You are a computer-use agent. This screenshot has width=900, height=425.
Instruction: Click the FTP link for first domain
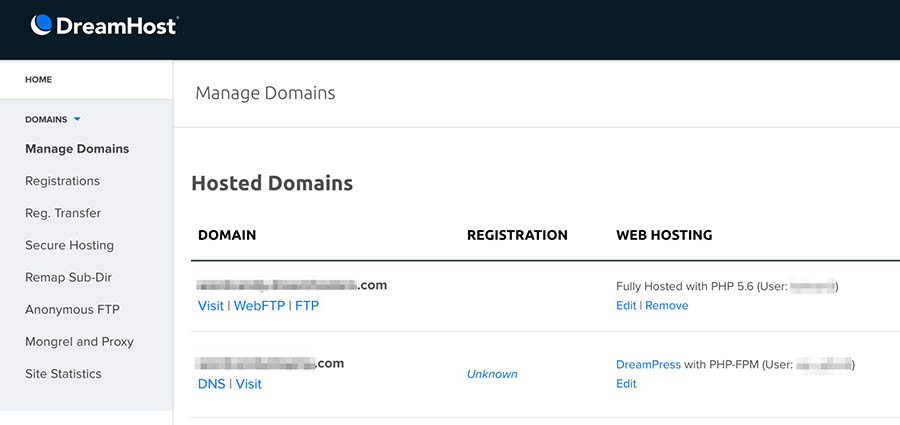click(x=307, y=305)
